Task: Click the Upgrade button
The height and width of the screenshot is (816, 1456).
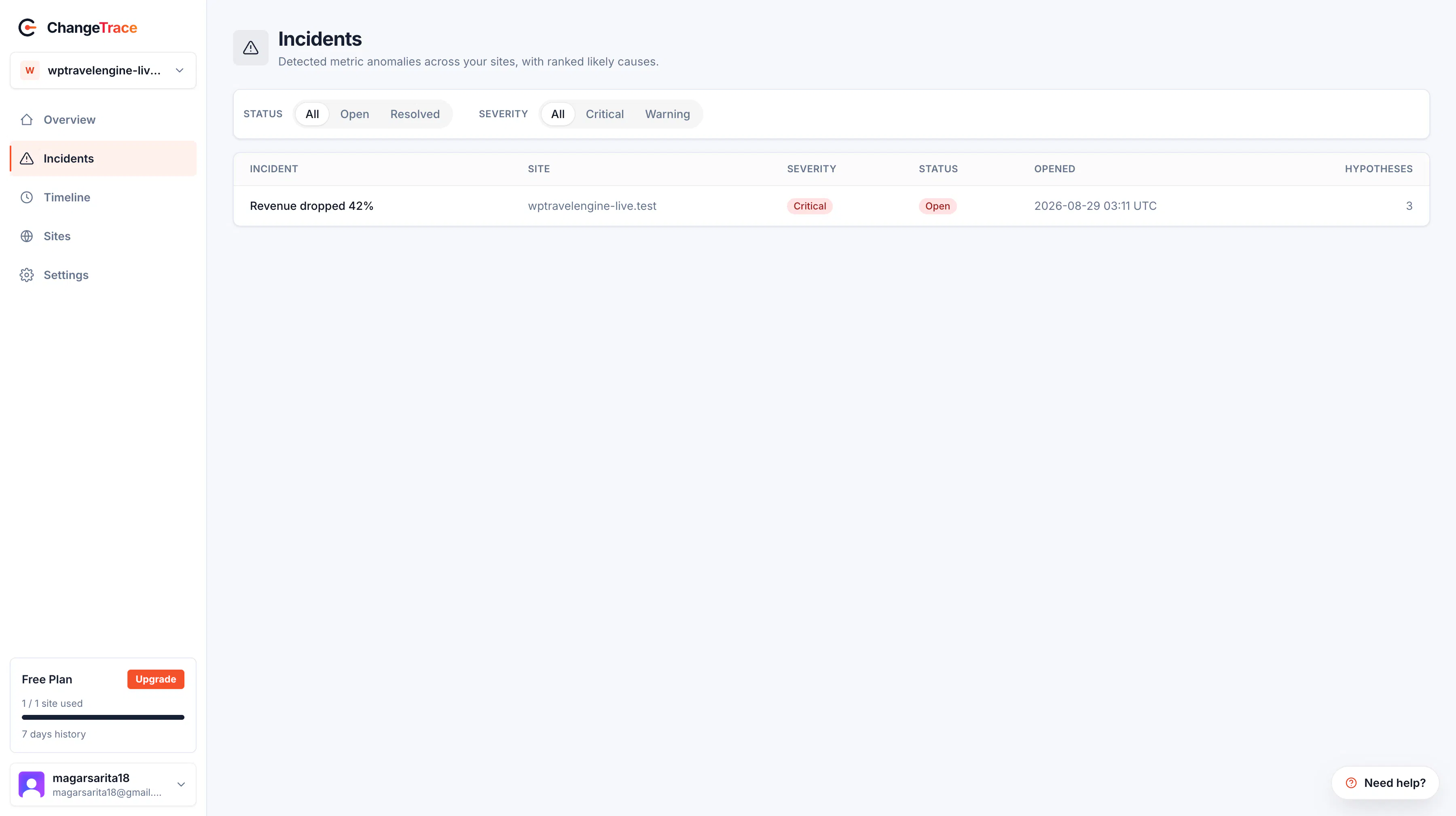Action: [x=155, y=679]
